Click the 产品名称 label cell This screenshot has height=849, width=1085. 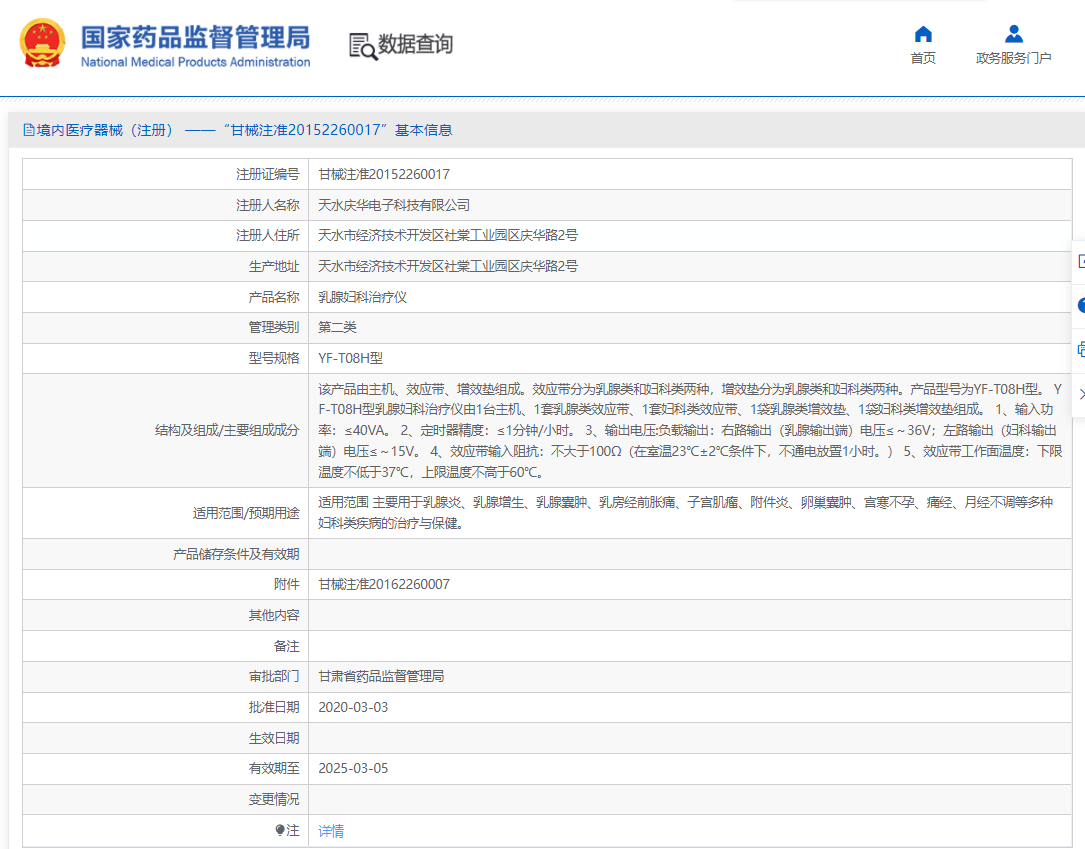tap(165, 298)
